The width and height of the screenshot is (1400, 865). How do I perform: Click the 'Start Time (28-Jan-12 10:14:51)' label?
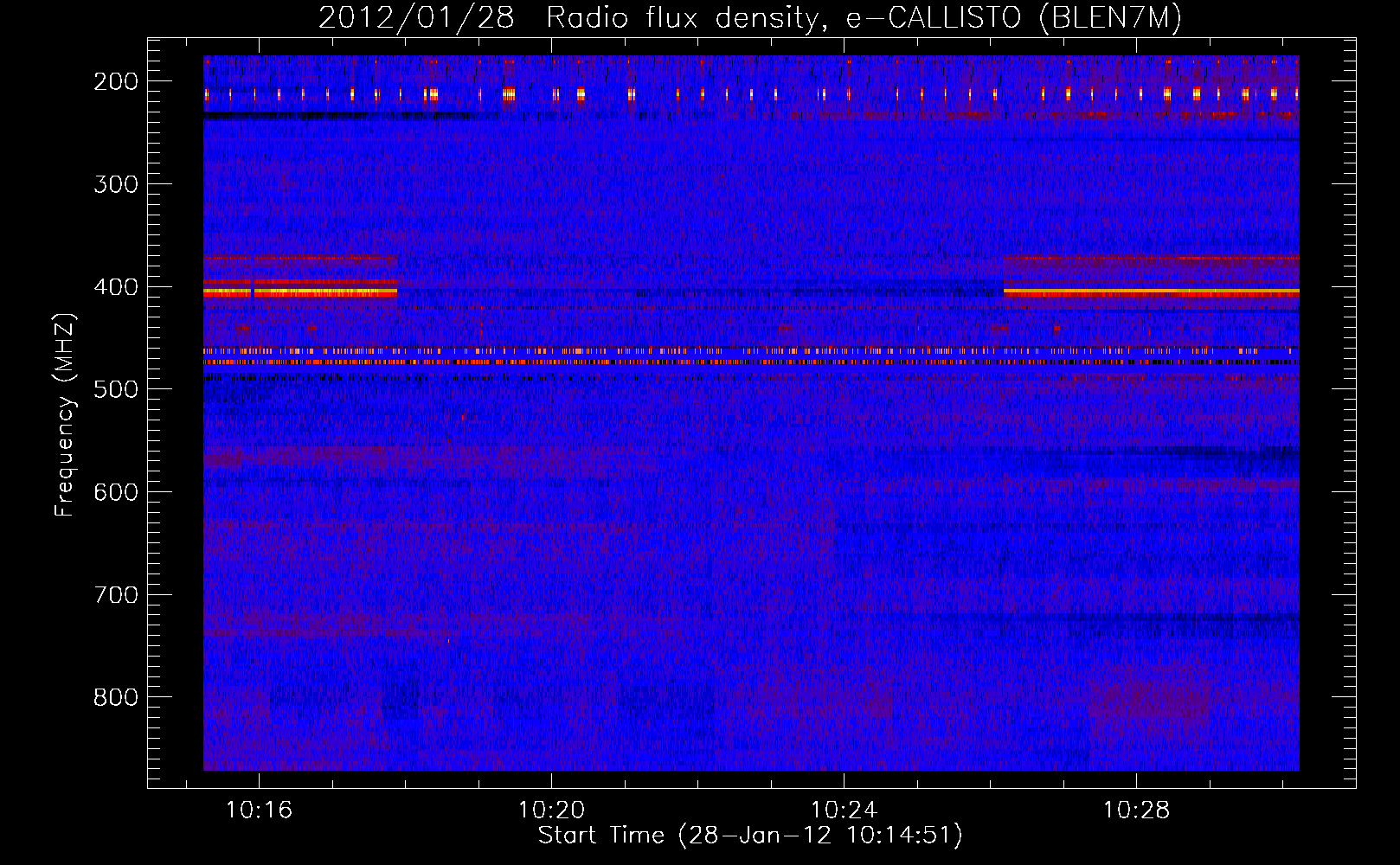(750, 836)
